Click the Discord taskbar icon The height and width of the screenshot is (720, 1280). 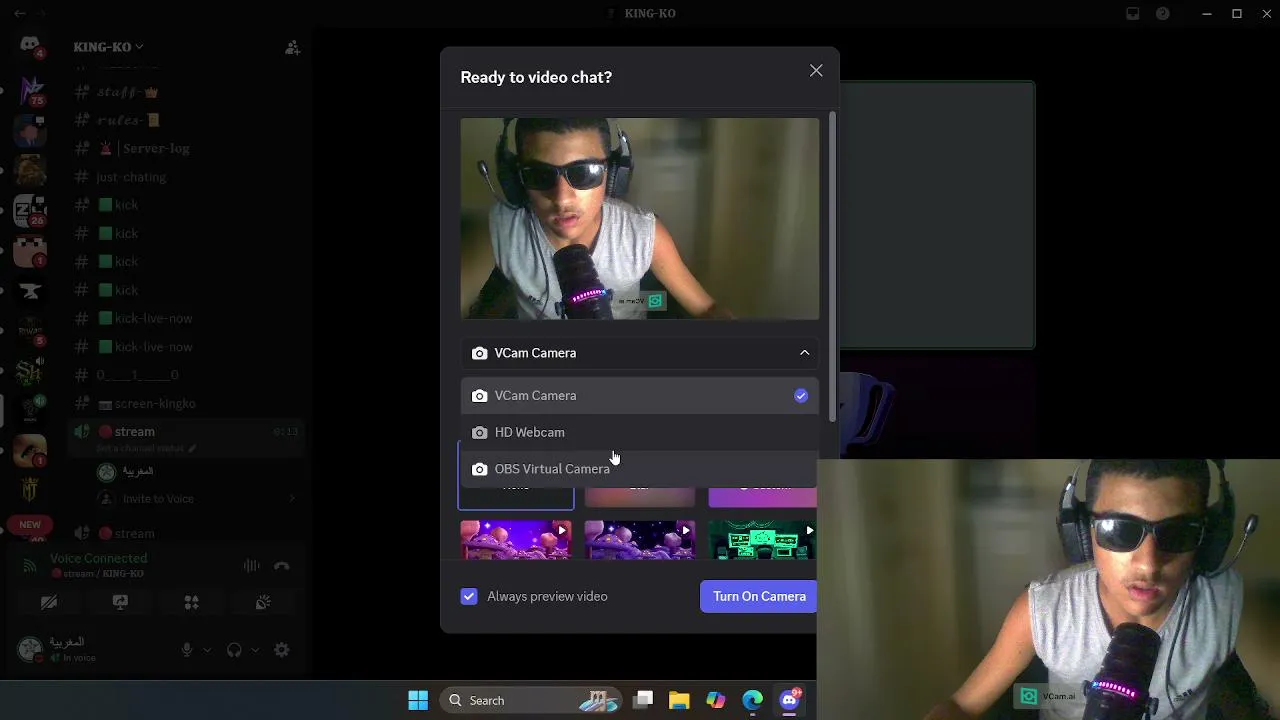[790, 699]
